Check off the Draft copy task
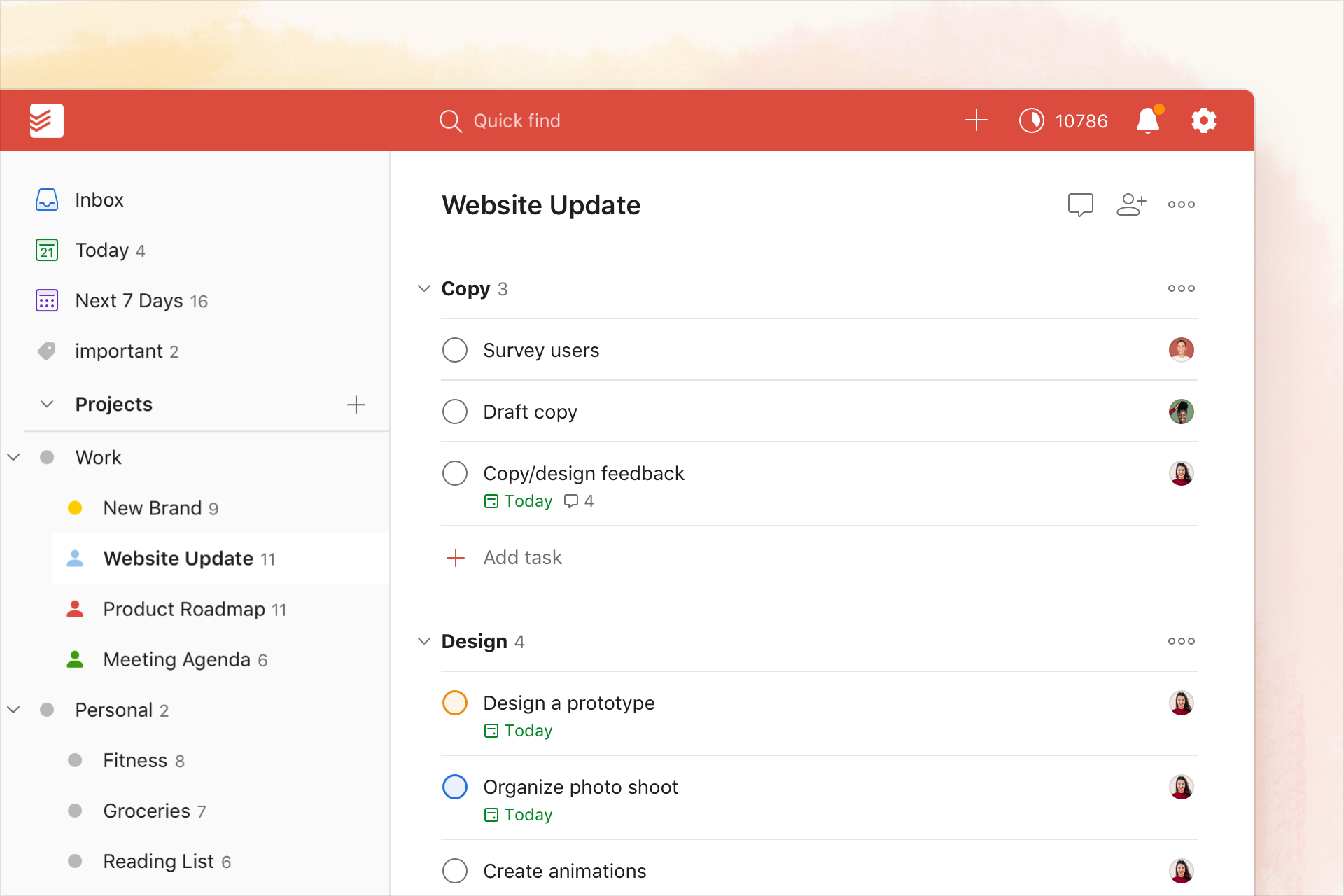 coord(455,412)
